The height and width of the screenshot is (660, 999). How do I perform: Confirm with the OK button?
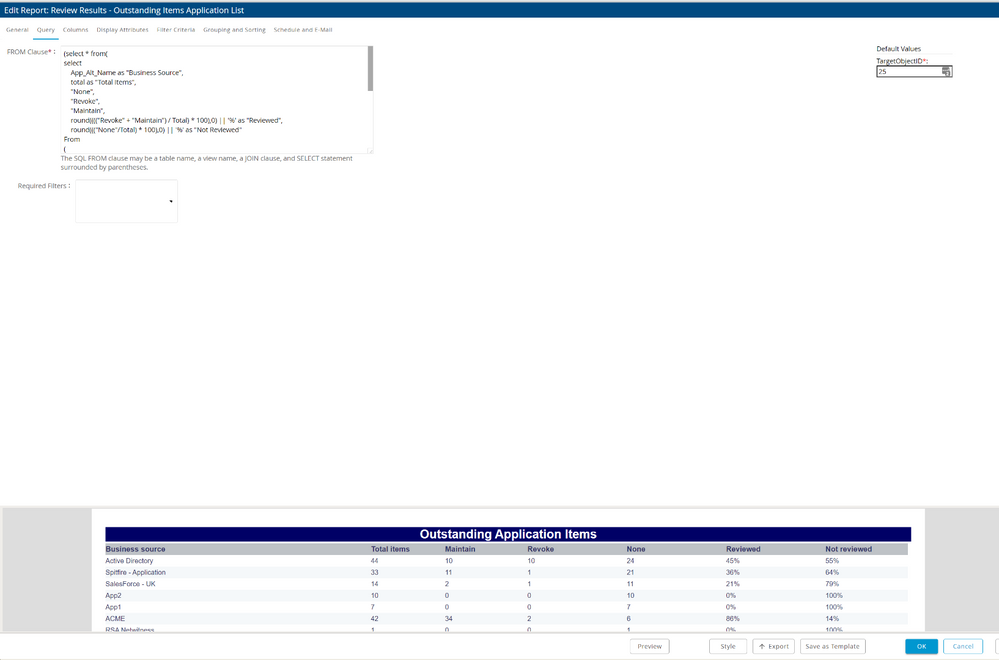pos(921,646)
